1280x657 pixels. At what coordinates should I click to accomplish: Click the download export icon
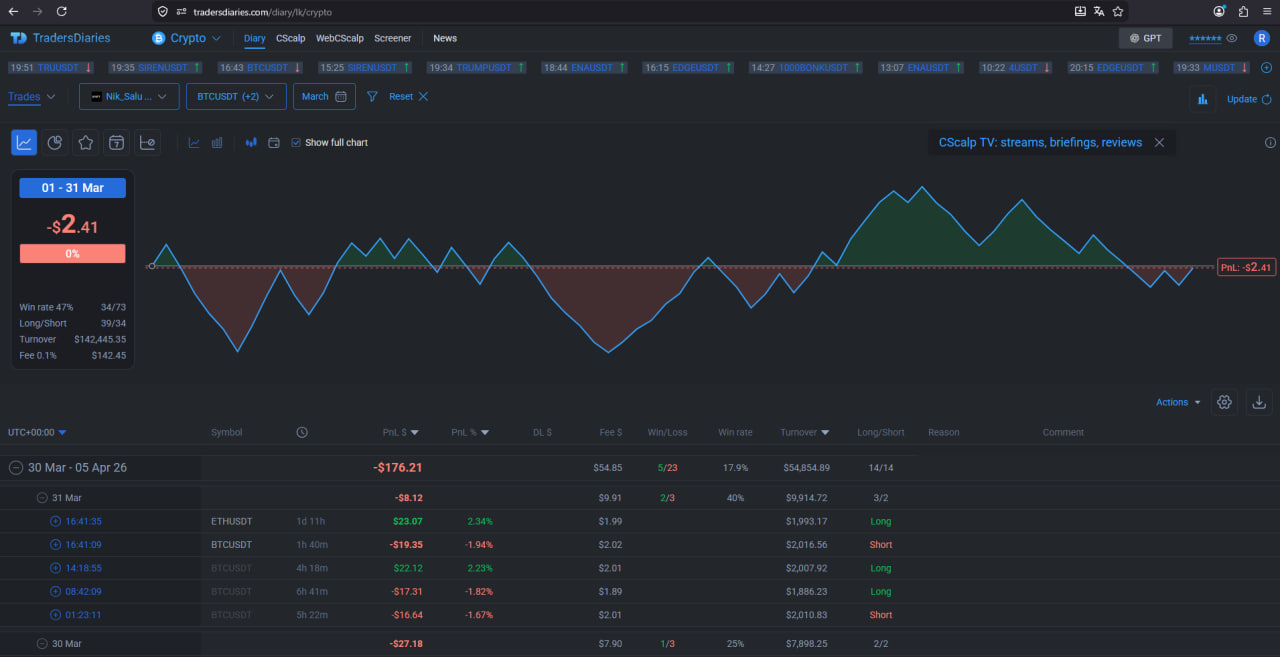(1259, 402)
